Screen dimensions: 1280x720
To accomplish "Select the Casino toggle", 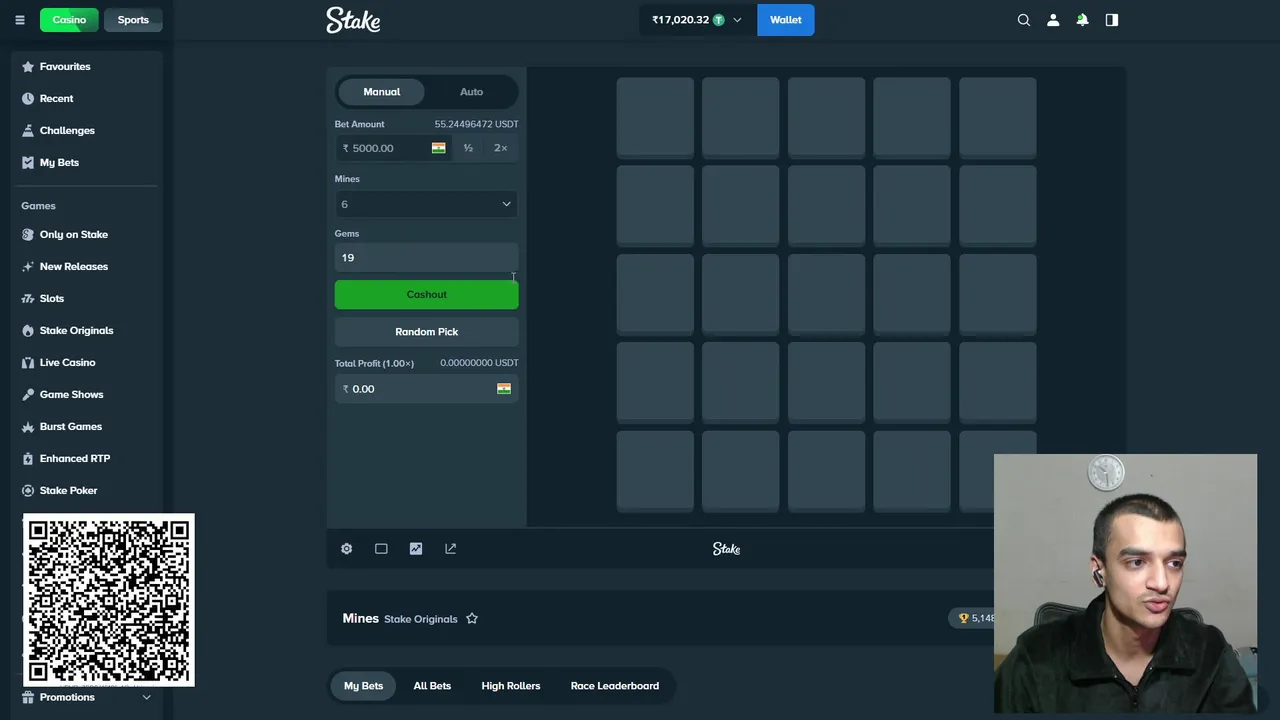I will [x=69, y=20].
